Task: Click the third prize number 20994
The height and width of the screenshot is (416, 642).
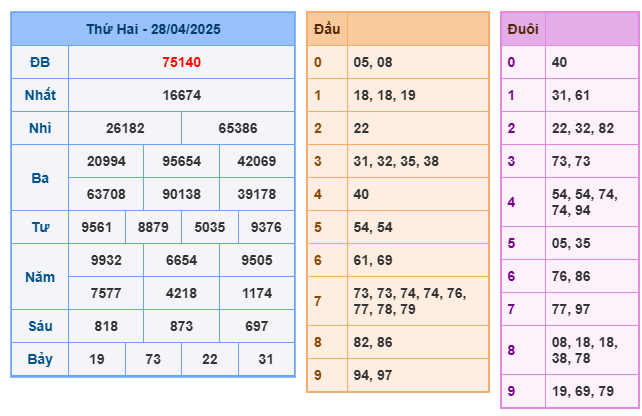Action: [106, 161]
